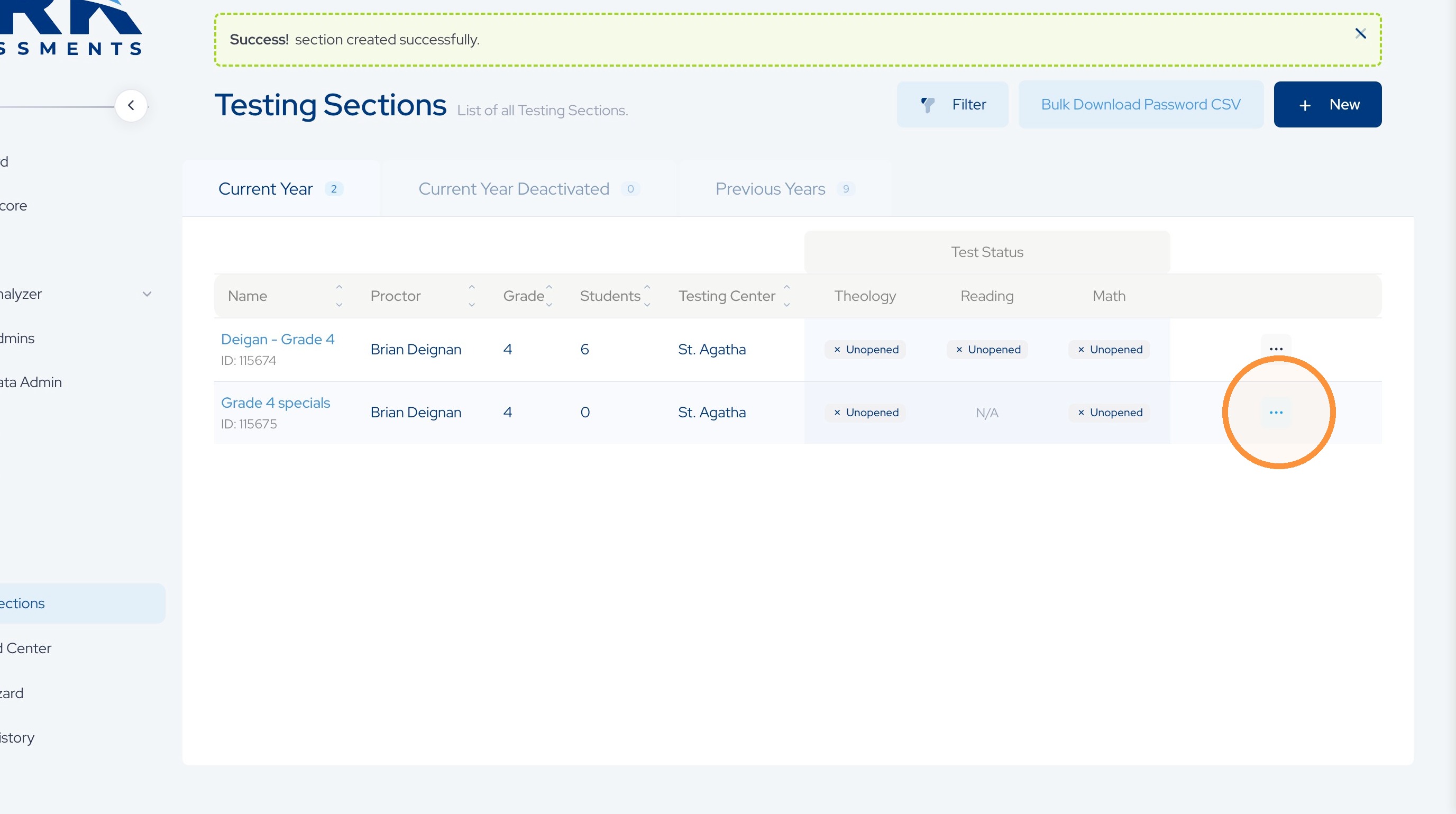The height and width of the screenshot is (814, 1456).
Task: Open the Filter panel
Action: pos(953,105)
